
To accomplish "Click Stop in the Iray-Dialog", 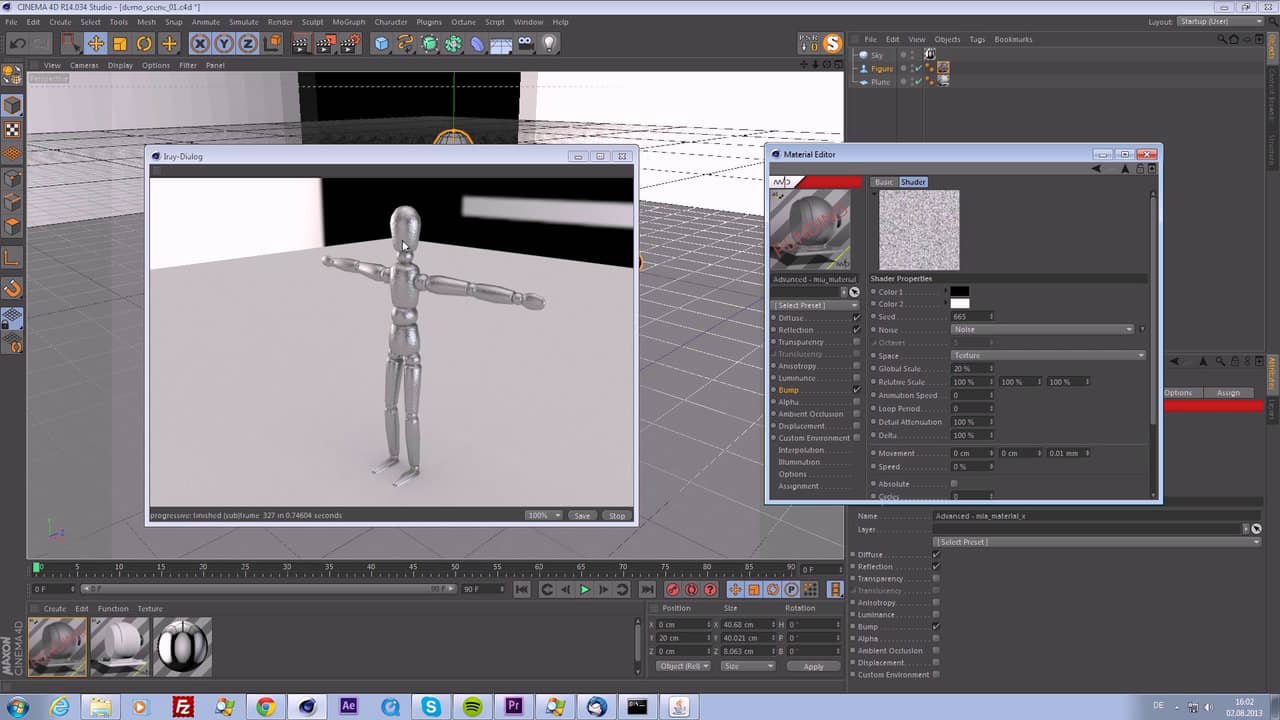I will tap(617, 515).
